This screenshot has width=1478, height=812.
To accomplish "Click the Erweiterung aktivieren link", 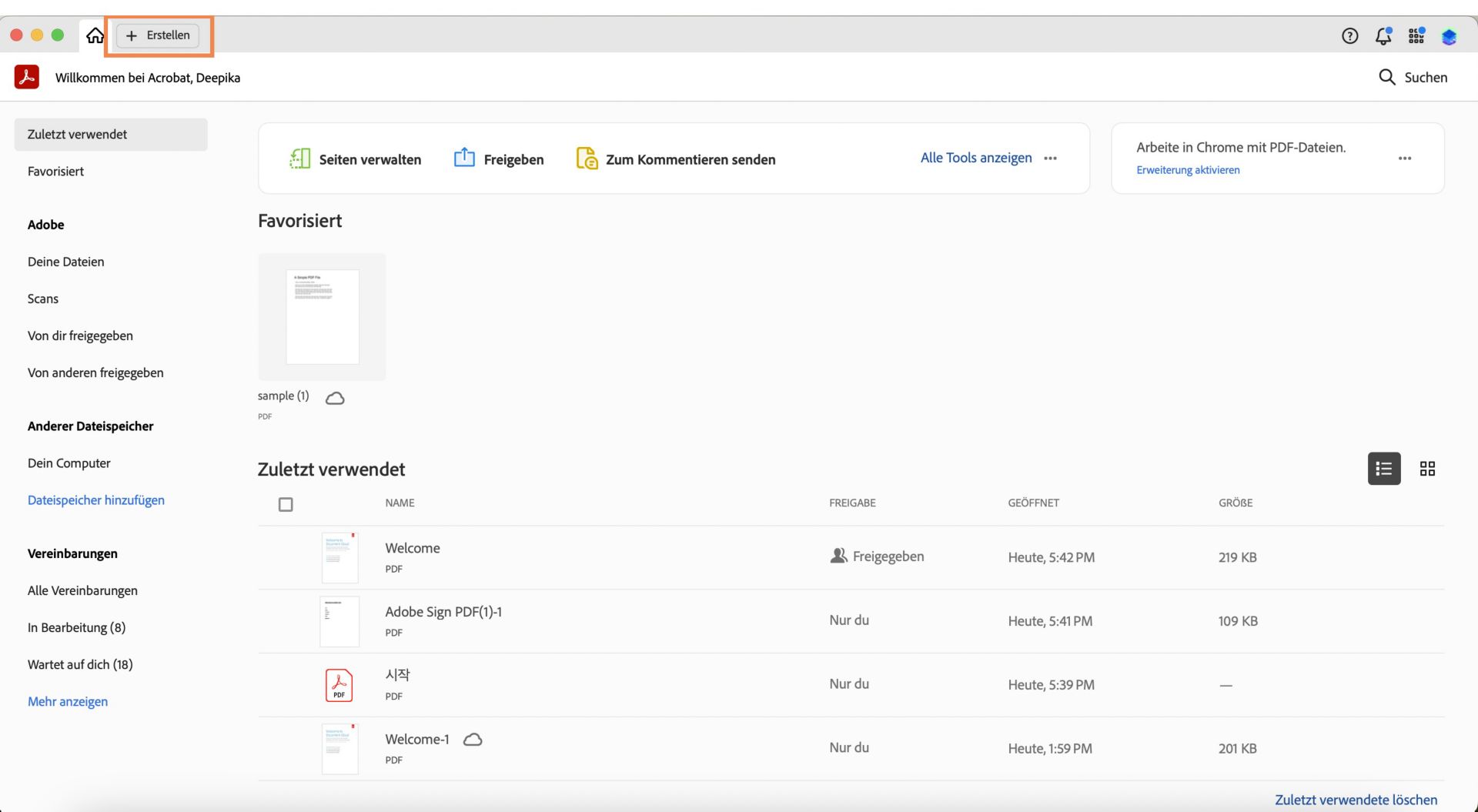I will pyautogui.click(x=1188, y=169).
